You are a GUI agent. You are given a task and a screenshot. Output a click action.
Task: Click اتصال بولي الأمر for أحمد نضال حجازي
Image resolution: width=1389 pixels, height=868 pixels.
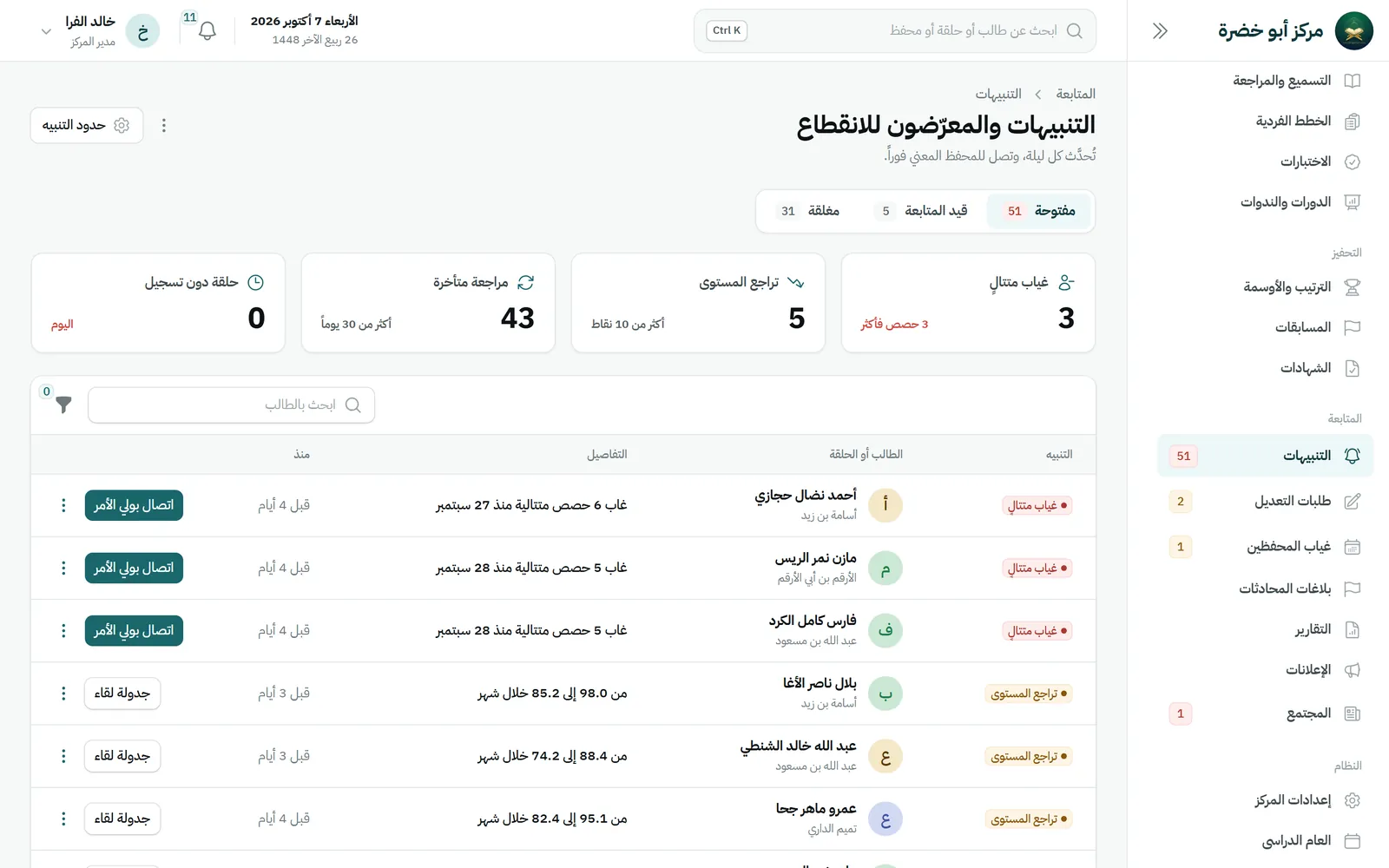point(134,505)
